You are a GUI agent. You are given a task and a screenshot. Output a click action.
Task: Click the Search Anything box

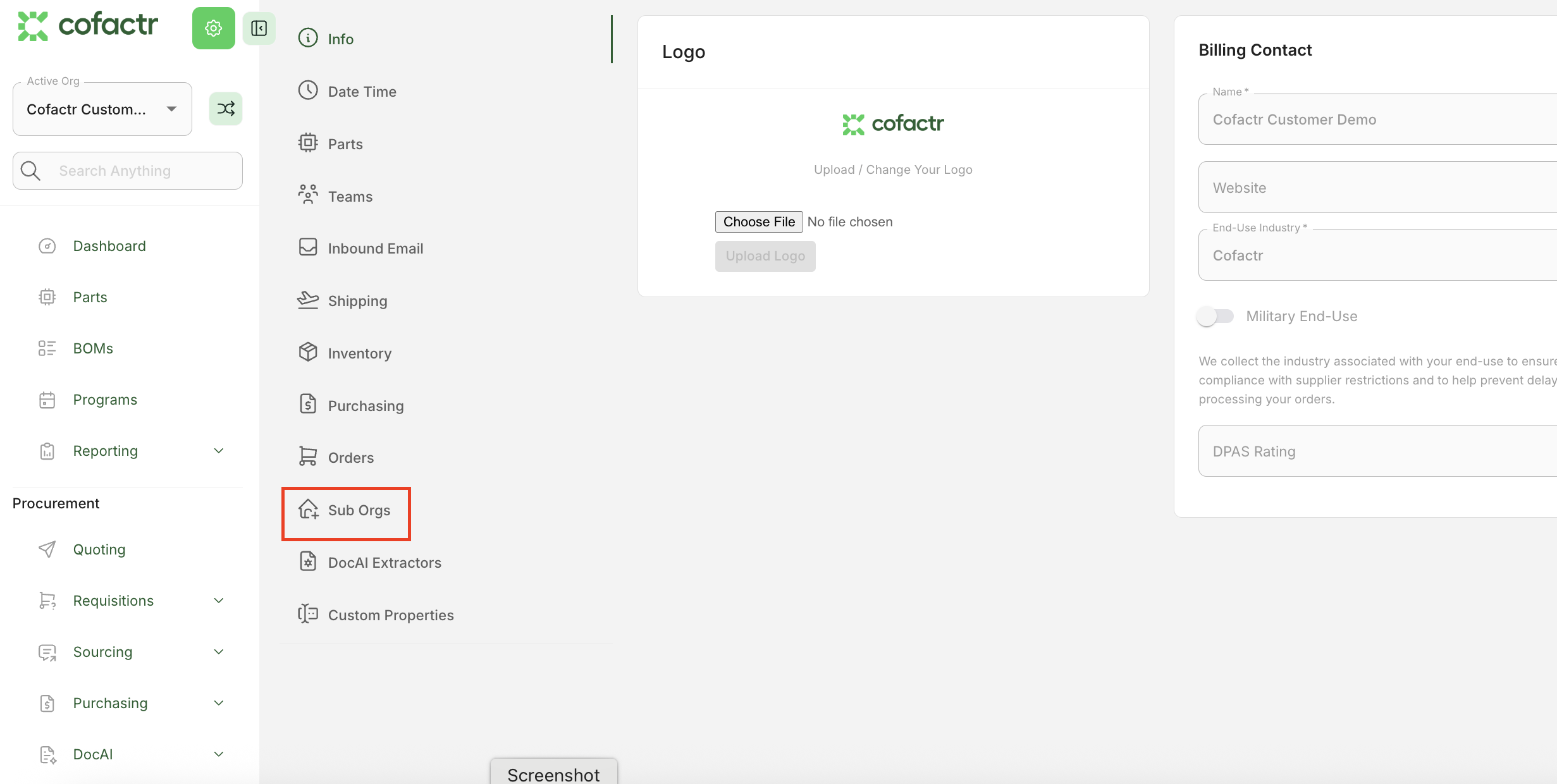pos(127,170)
